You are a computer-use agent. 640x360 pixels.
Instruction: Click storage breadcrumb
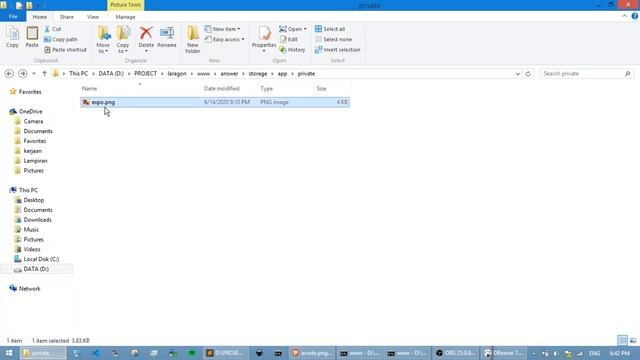(x=258, y=73)
